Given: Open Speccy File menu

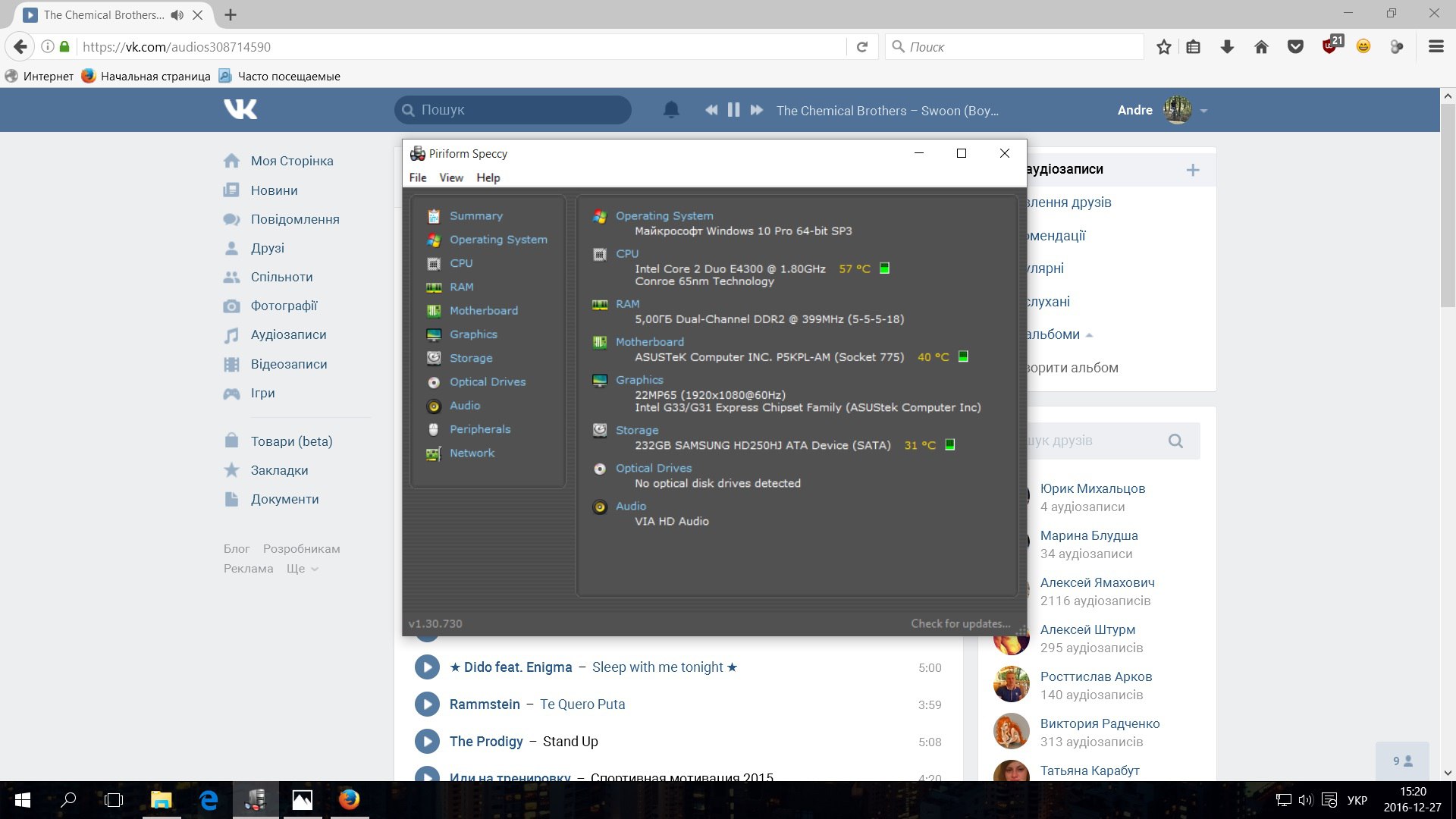Looking at the screenshot, I should (418, 177).
